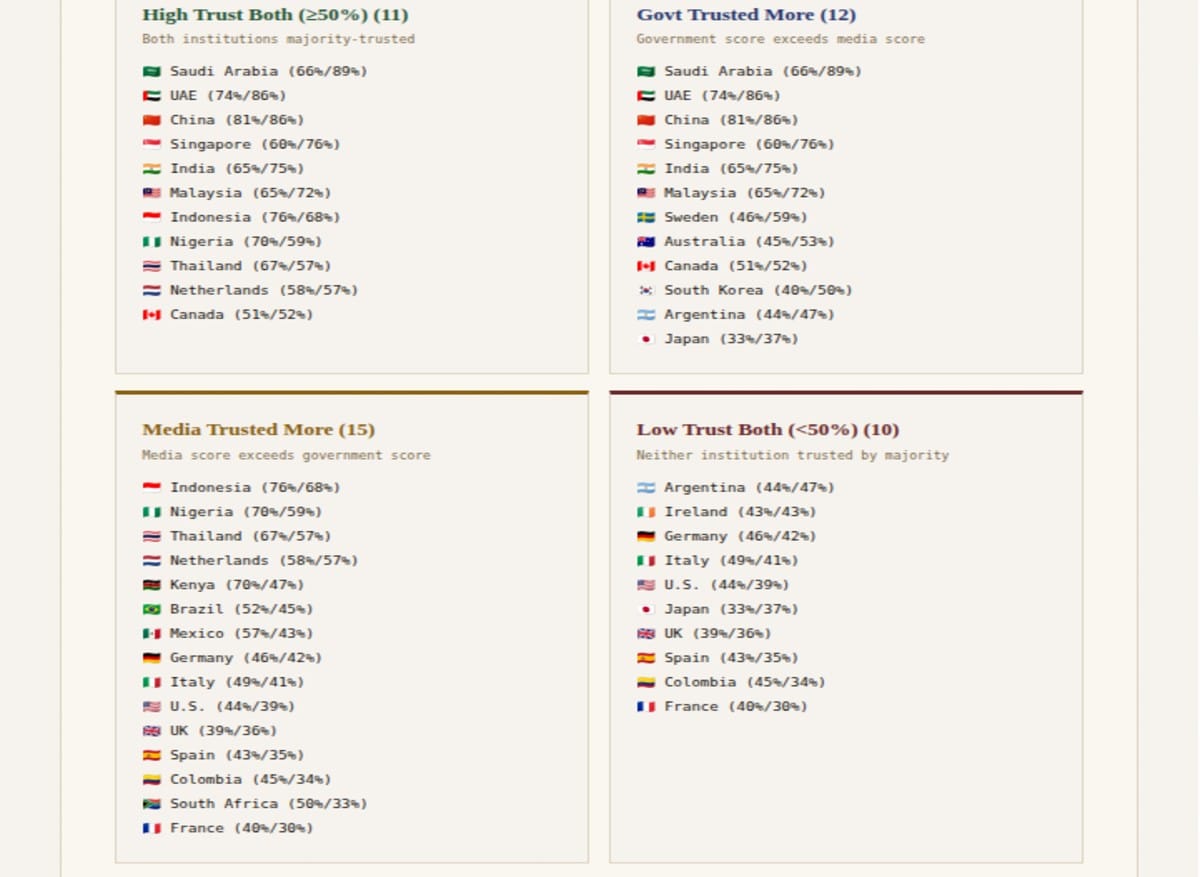The image size is (1200, 877).
Task: Select 'Kenya (70%/47%)' list entry
Action: tap(236, 585)
